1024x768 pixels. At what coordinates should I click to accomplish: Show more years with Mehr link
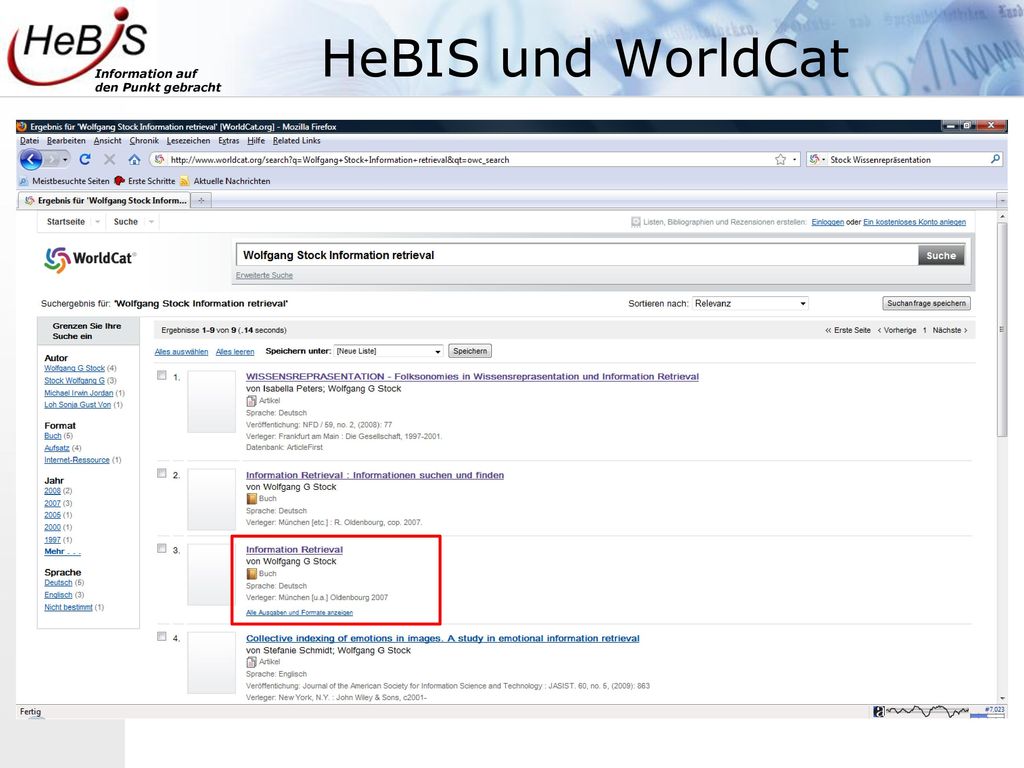63,552
